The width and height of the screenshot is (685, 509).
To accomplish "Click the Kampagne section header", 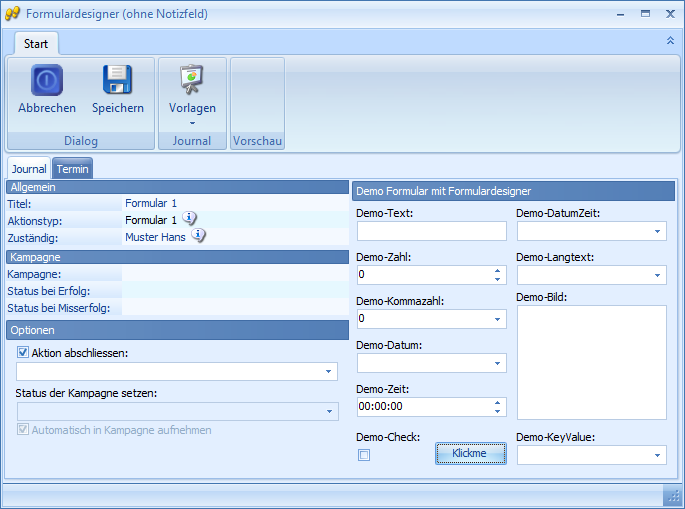I will coord(177,257).
